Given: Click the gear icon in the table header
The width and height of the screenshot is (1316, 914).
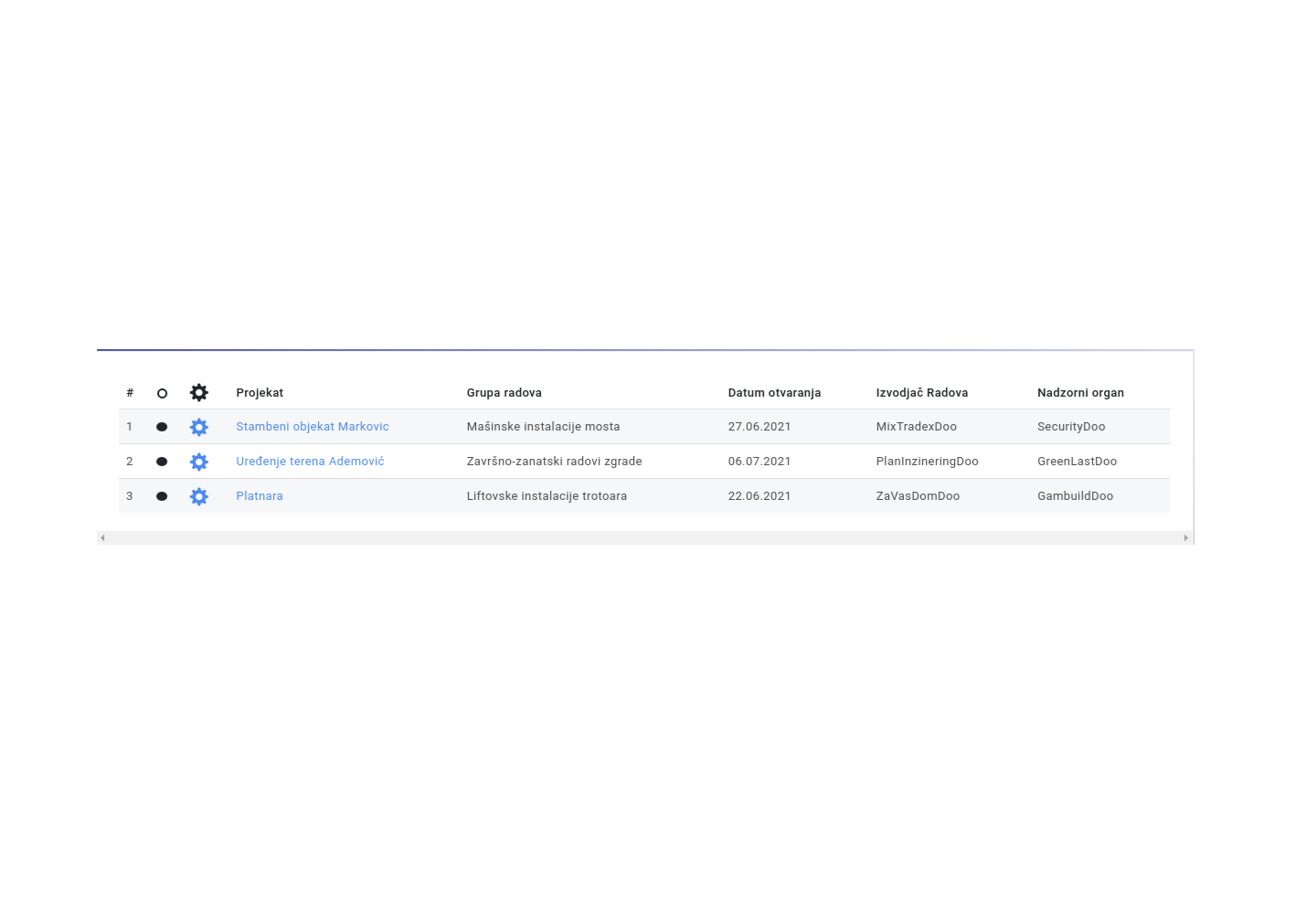Looking at the screenshot, I should pyautogui.click(x=198, y=393).
